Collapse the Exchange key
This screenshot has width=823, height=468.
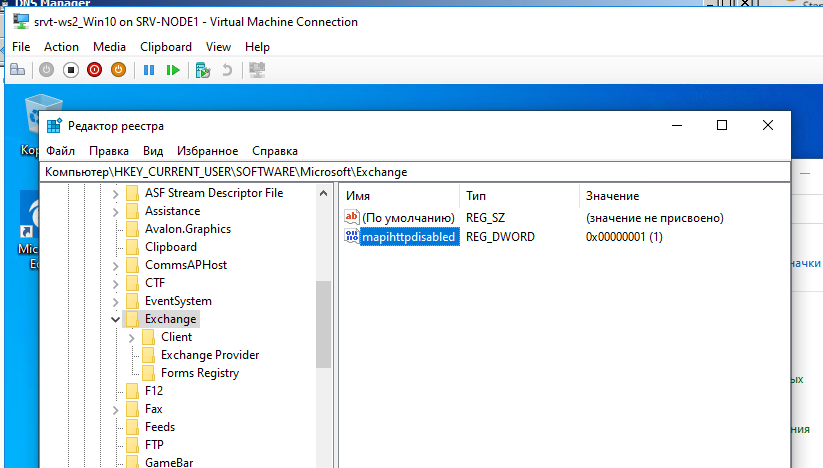tap(115, 319)
